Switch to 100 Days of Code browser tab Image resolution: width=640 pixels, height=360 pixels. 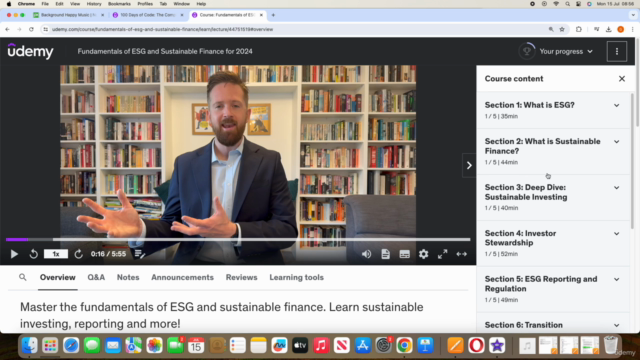tap(147, 15)
